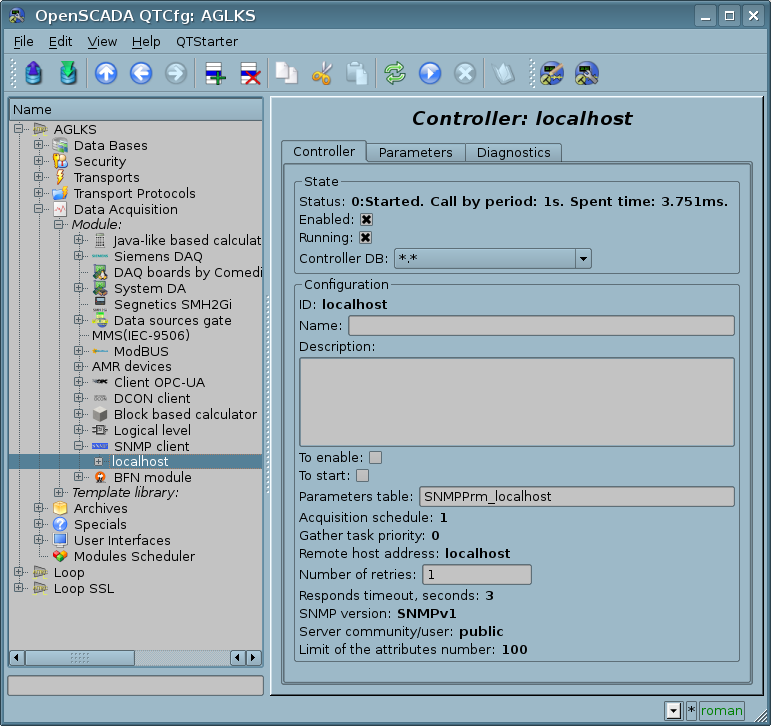771x726 pixels.
Task: Open the Help menu
Action: [146, 42]
